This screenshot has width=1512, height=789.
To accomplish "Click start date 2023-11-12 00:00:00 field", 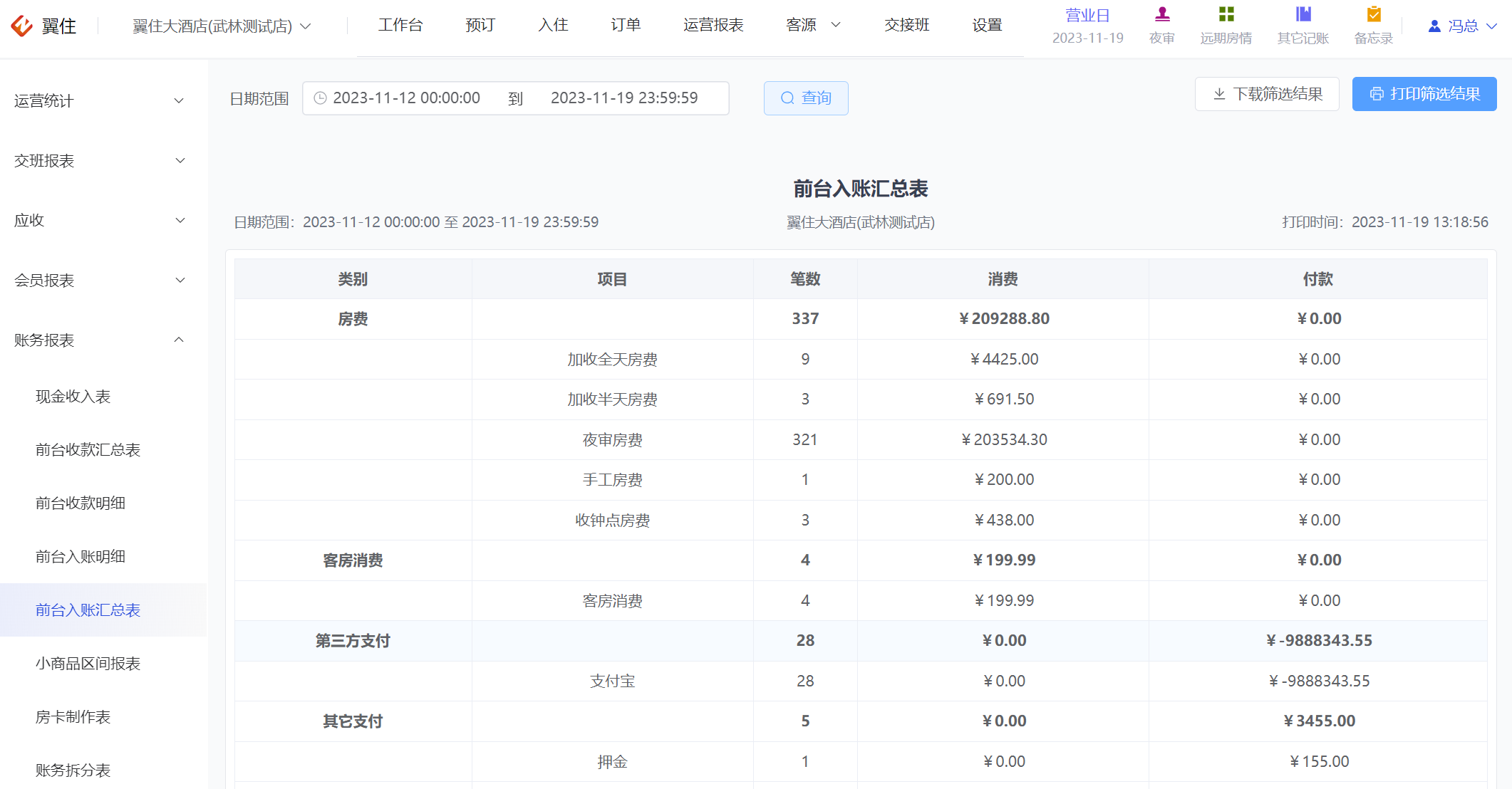I will (406, 98).
